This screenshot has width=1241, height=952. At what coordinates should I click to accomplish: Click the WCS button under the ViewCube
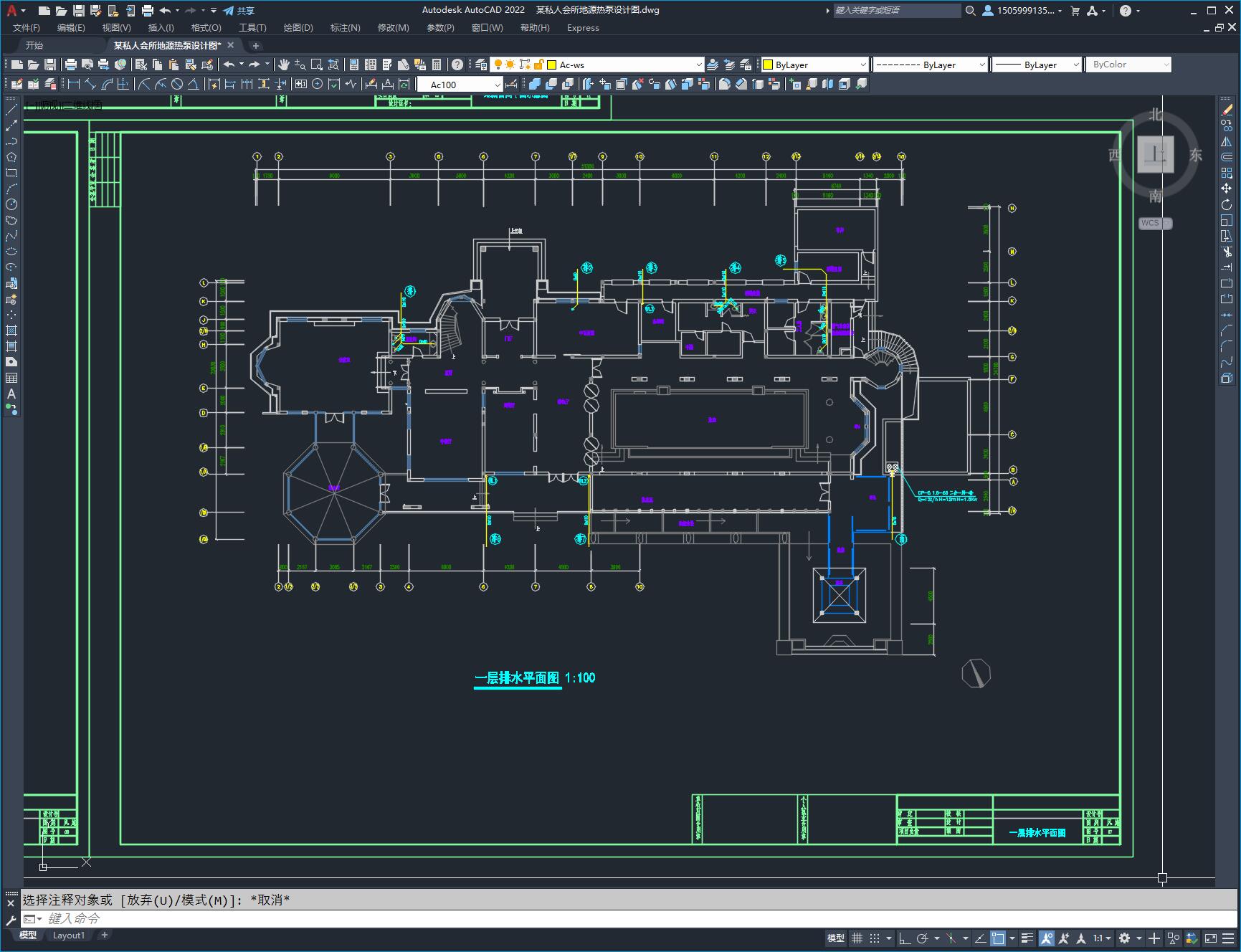click(x=1151, y=223)
